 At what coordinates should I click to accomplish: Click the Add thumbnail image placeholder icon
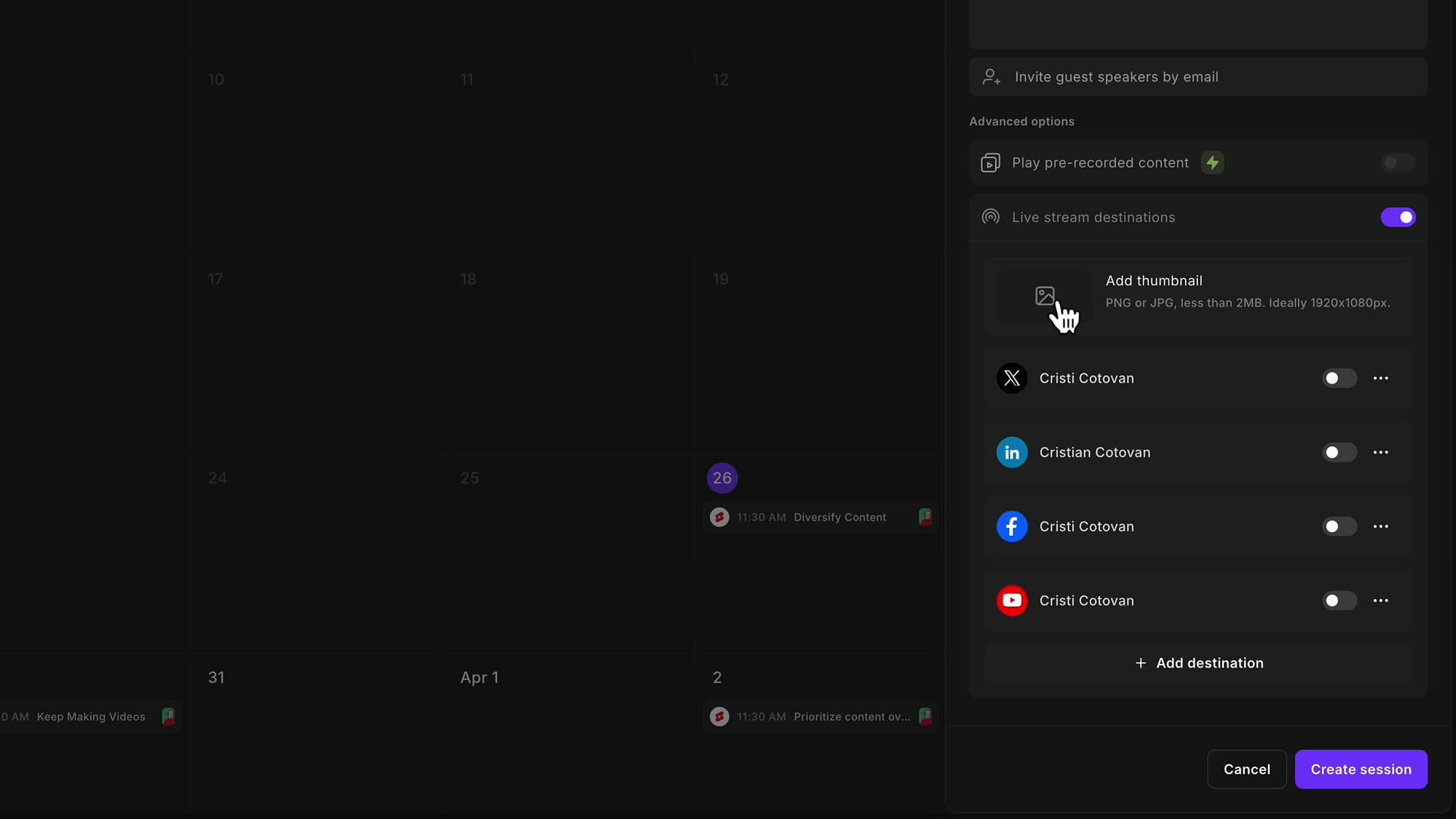coord(1045,295)
